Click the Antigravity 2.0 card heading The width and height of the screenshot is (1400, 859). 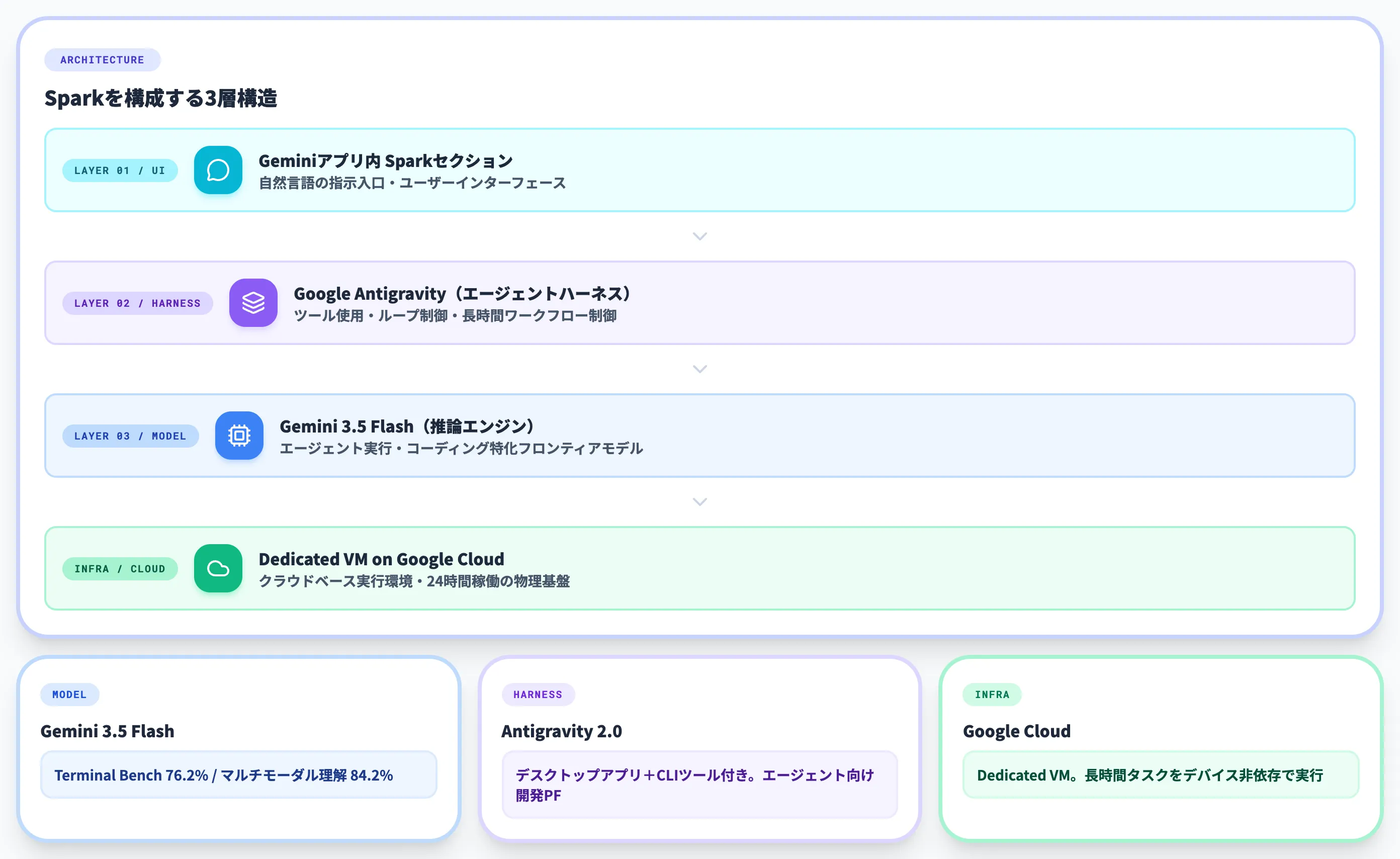tap(562, 731)
